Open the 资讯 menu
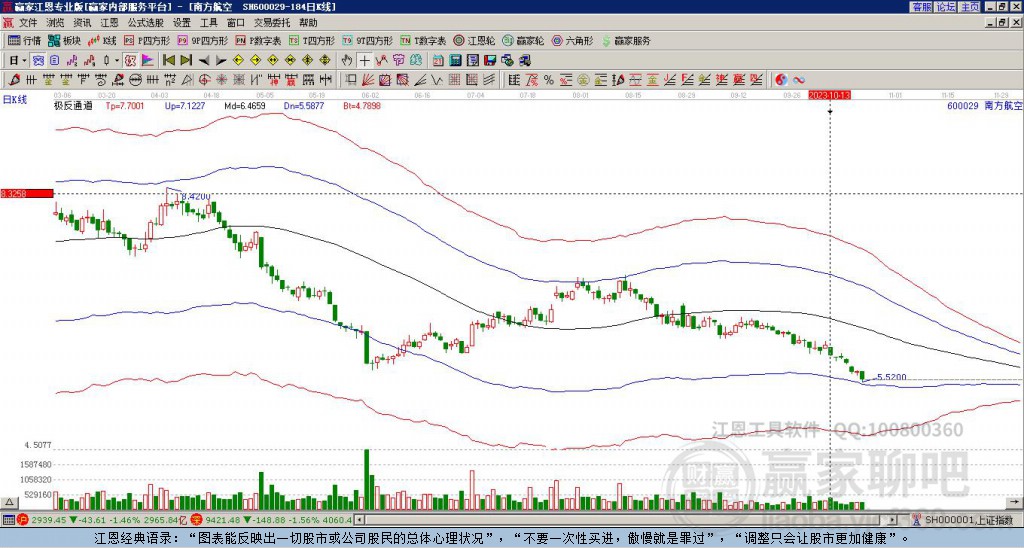The image size is (1024, 548). (82, 23)
